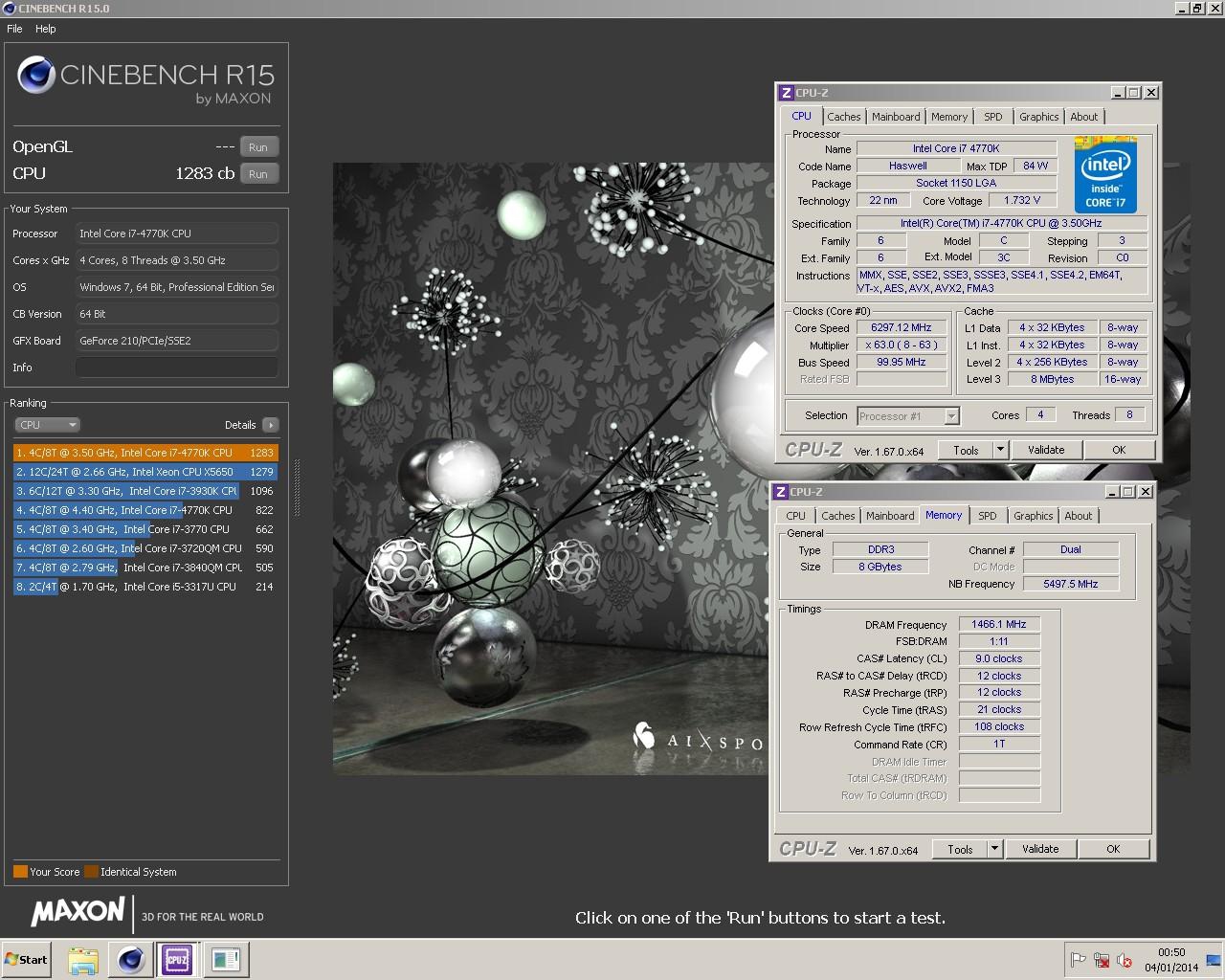
Task: Open the Processor #1 selection dropdown
Action: [908, 416]
